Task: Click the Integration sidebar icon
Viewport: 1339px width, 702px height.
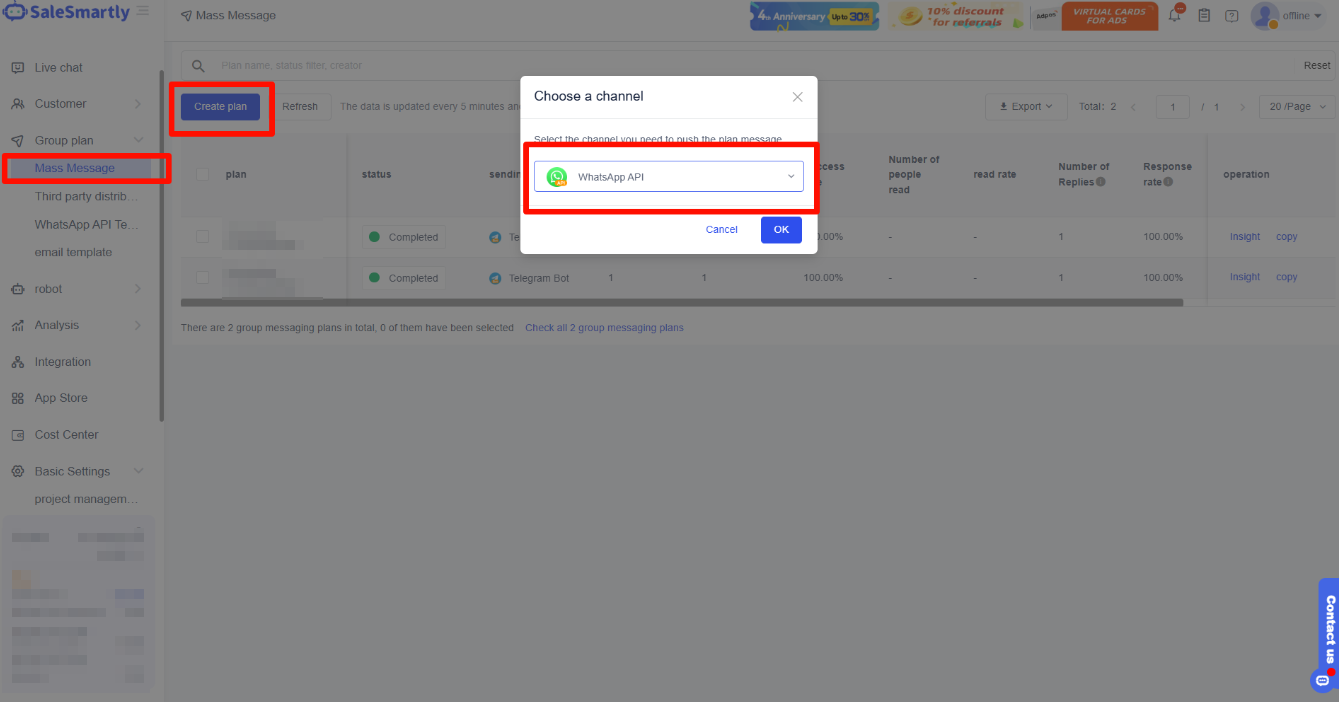Action: [17, 362]
